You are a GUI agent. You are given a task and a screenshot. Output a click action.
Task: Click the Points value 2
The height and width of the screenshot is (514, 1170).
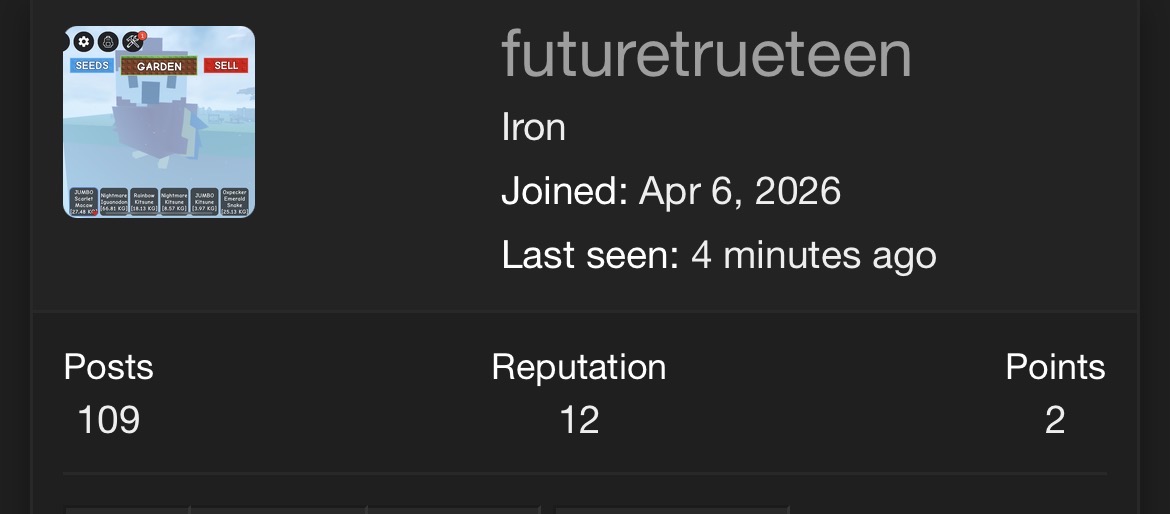pyautogui.click(x=1054, y=419)
